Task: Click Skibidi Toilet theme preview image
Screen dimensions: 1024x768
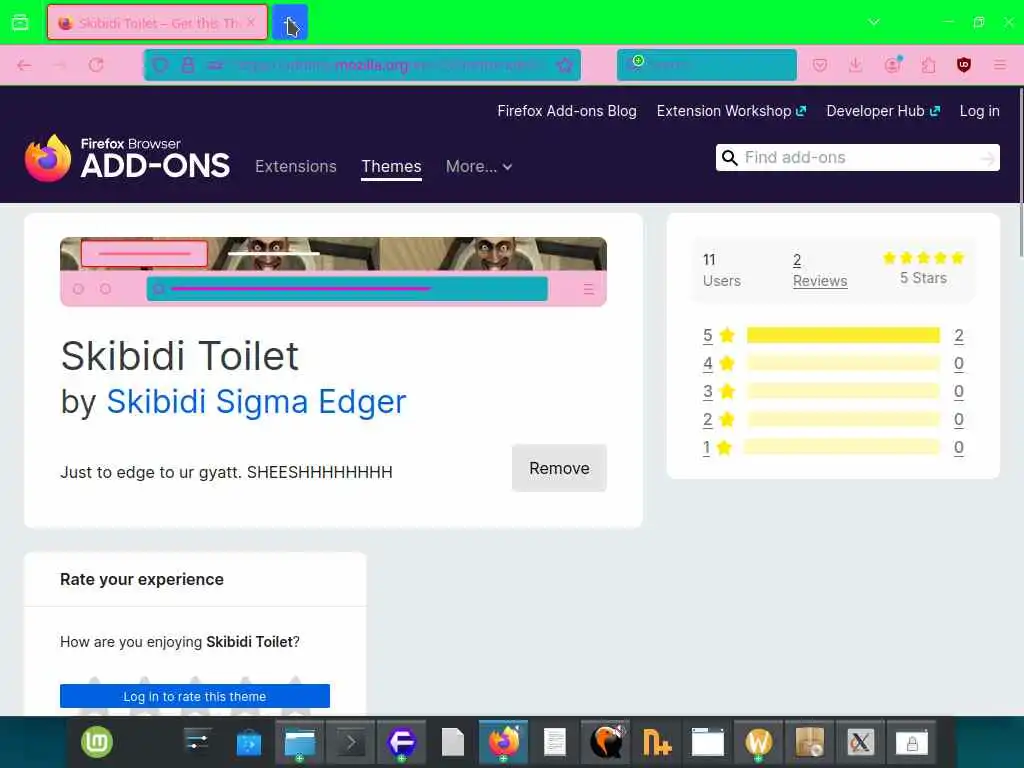Action: tap(333, 272)
